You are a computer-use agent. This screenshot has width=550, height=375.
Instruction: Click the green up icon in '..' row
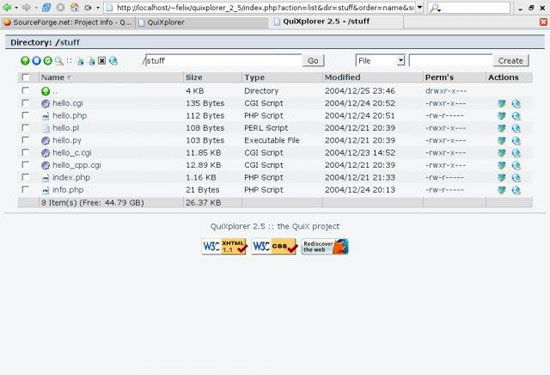tap(46, 91)
